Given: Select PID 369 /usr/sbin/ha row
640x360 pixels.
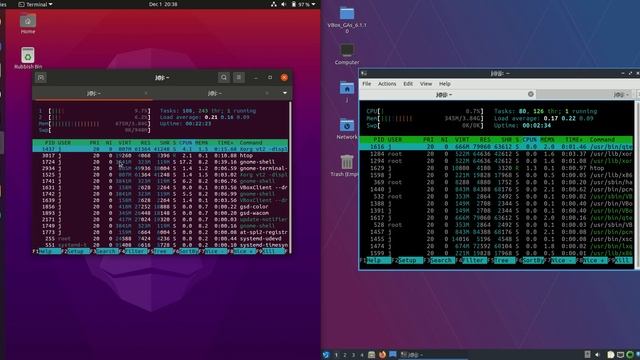Looking at the screenshot, I should tap(496, 182).
